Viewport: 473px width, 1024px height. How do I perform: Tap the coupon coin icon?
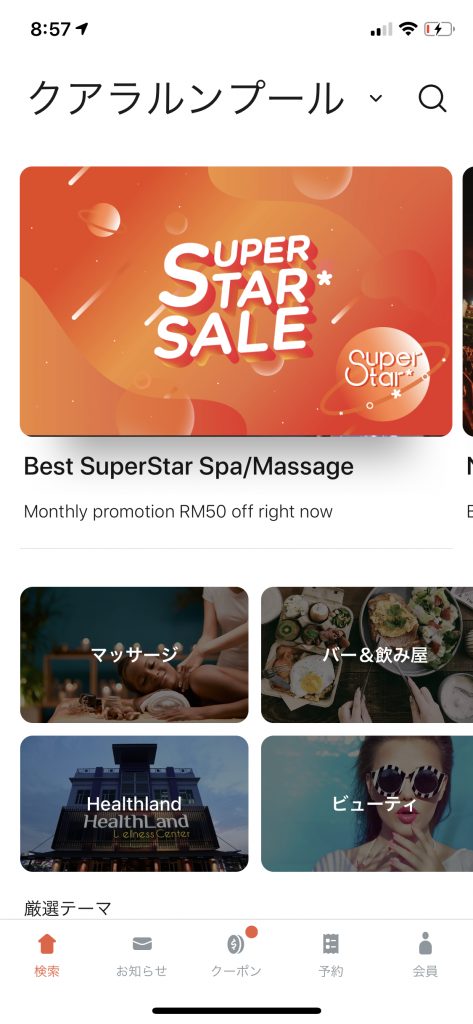pos(236,944)
